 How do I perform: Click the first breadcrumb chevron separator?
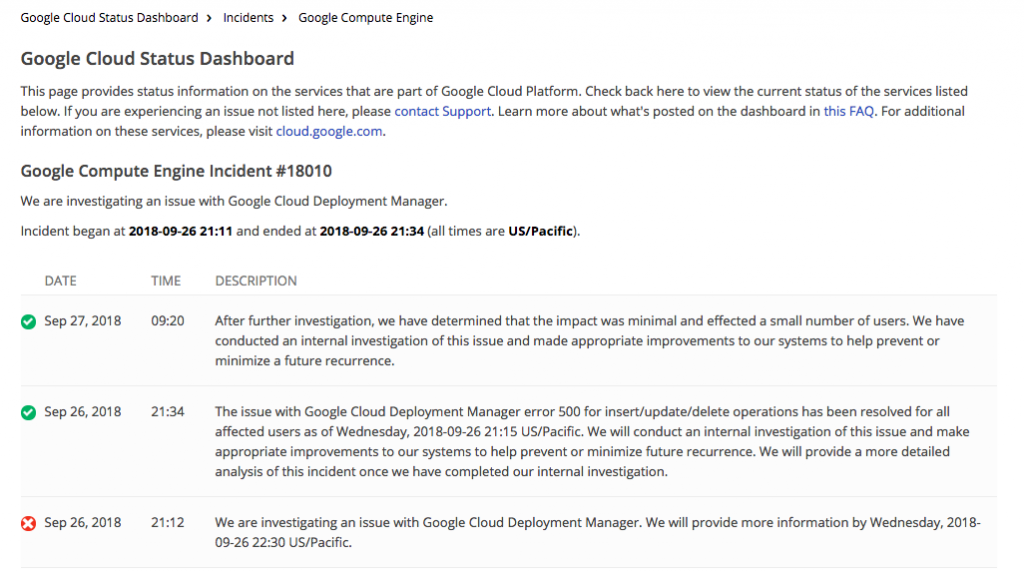(x=210, y=18)
